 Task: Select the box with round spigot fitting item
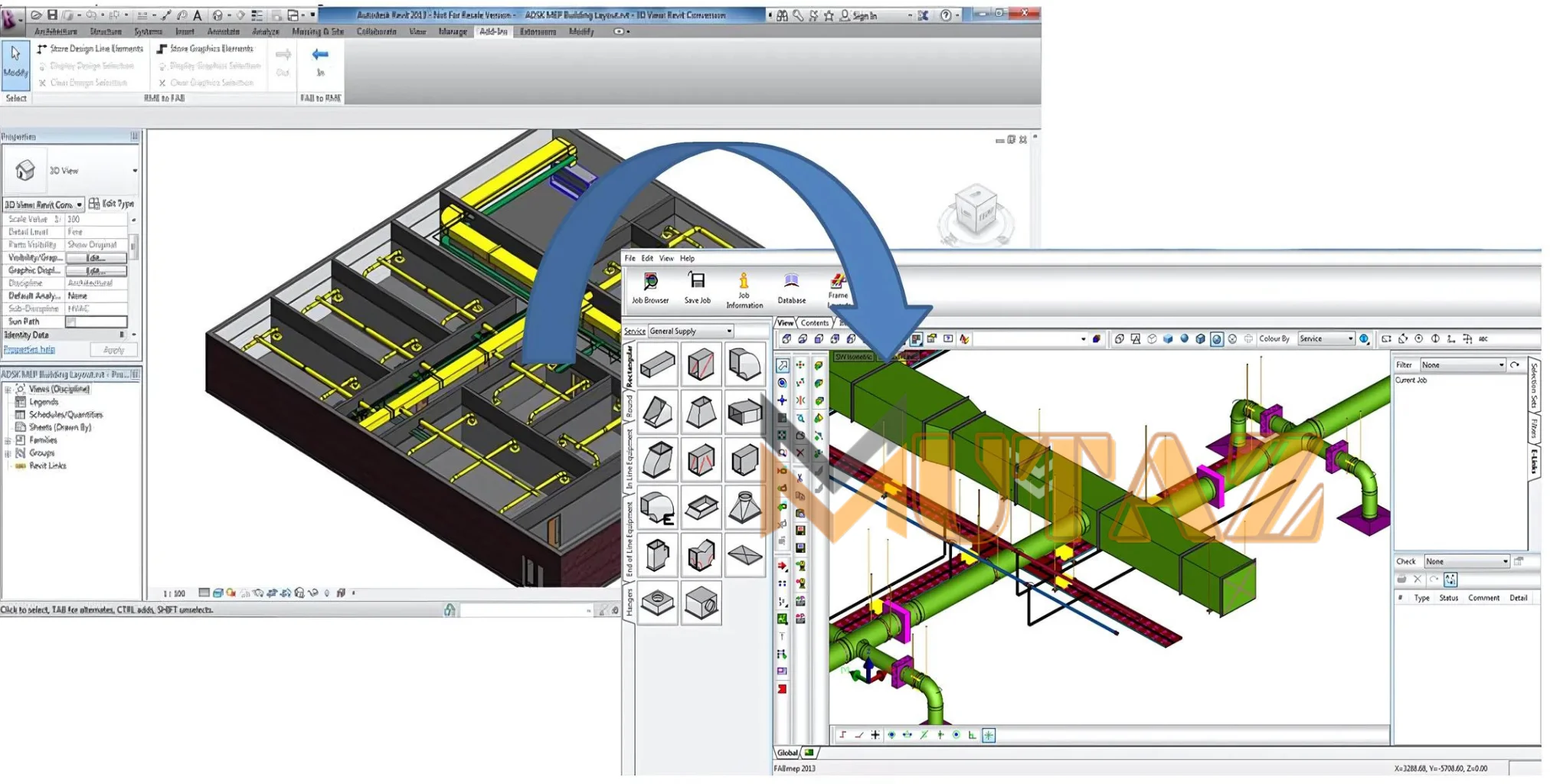701,603
